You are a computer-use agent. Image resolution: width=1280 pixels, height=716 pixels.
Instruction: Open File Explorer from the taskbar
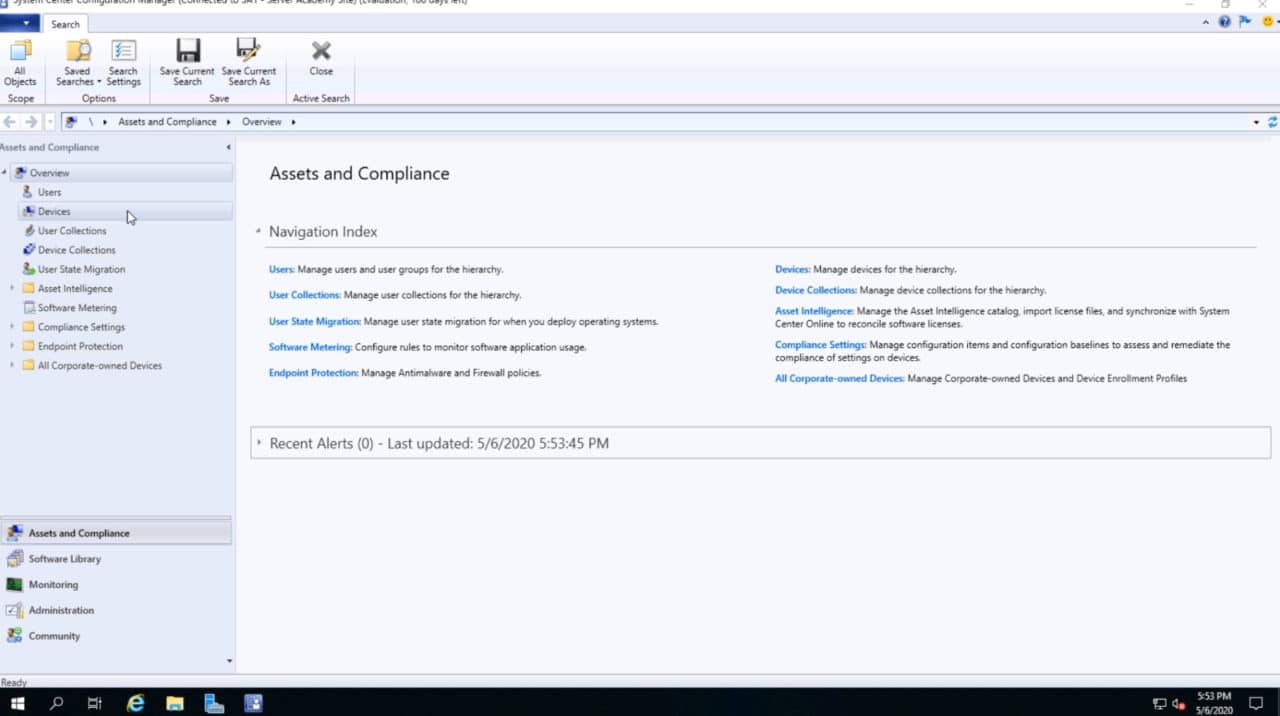[x=174, y=703]
